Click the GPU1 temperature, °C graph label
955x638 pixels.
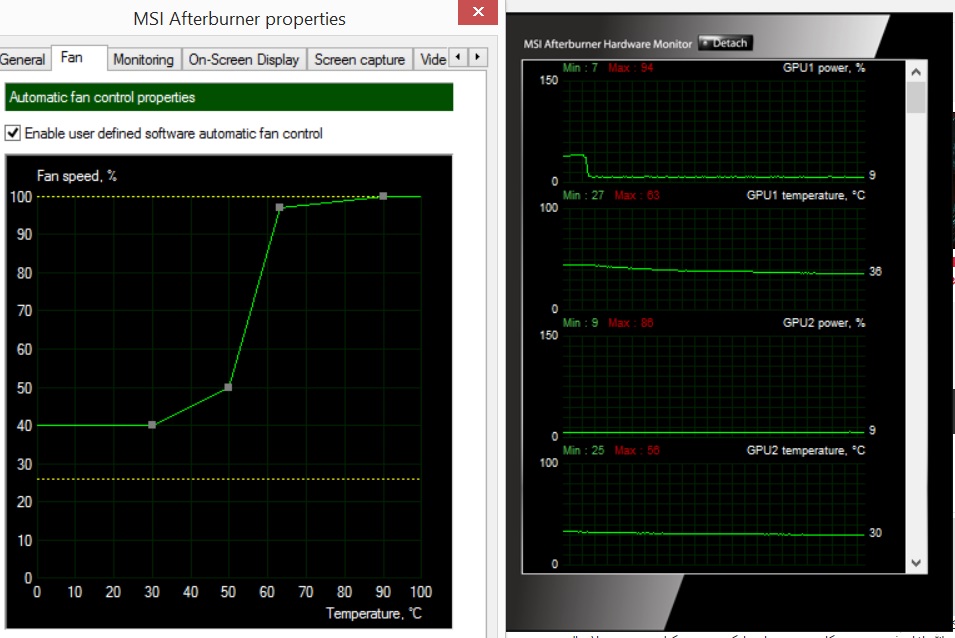[806, 195]
